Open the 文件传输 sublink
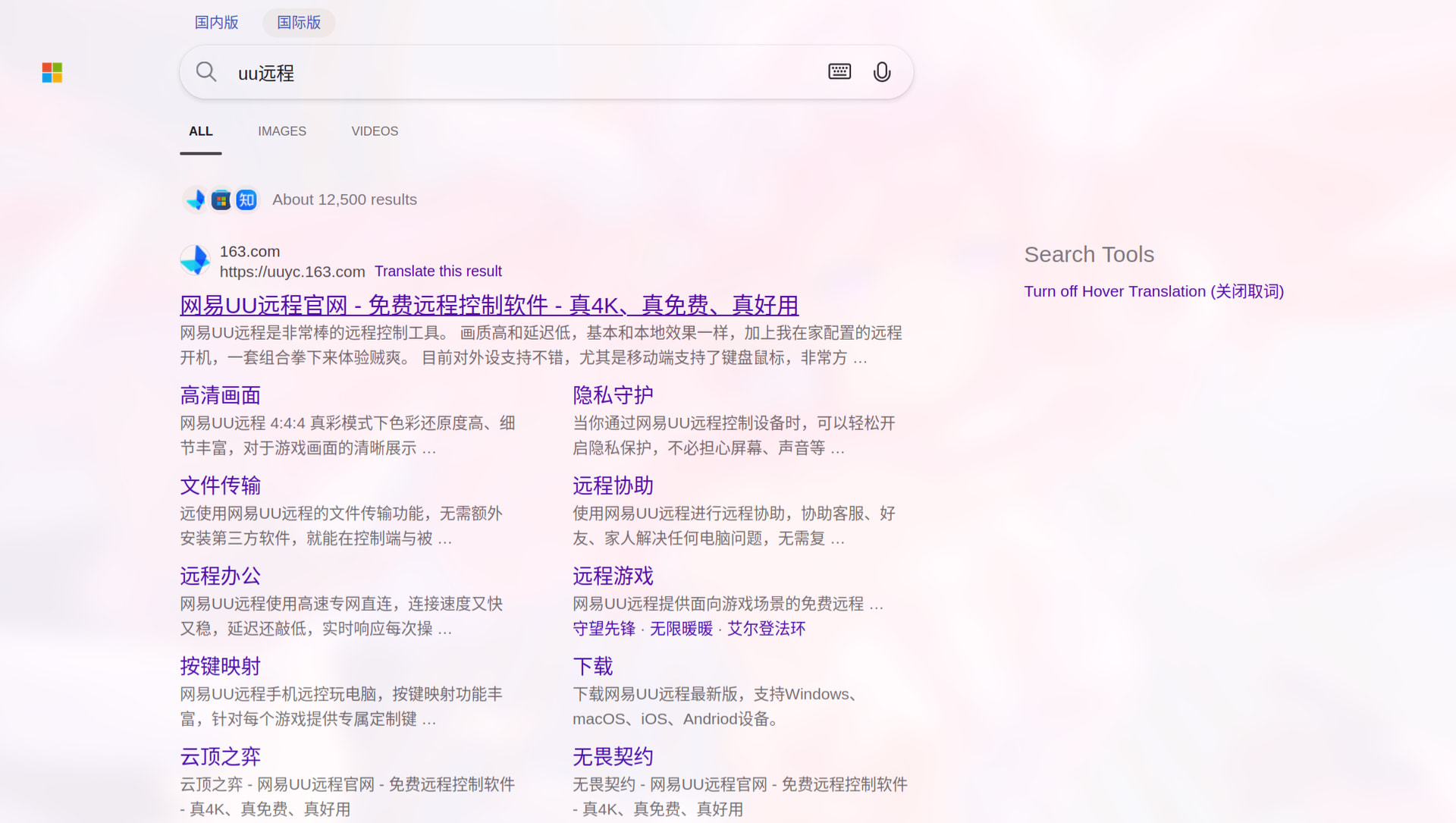 coord(221,485)
